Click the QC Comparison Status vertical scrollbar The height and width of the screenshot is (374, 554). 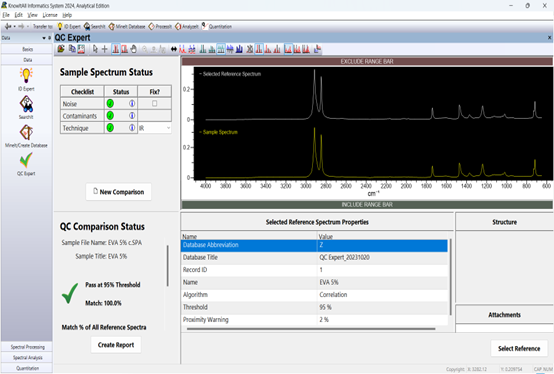[167, 266]
